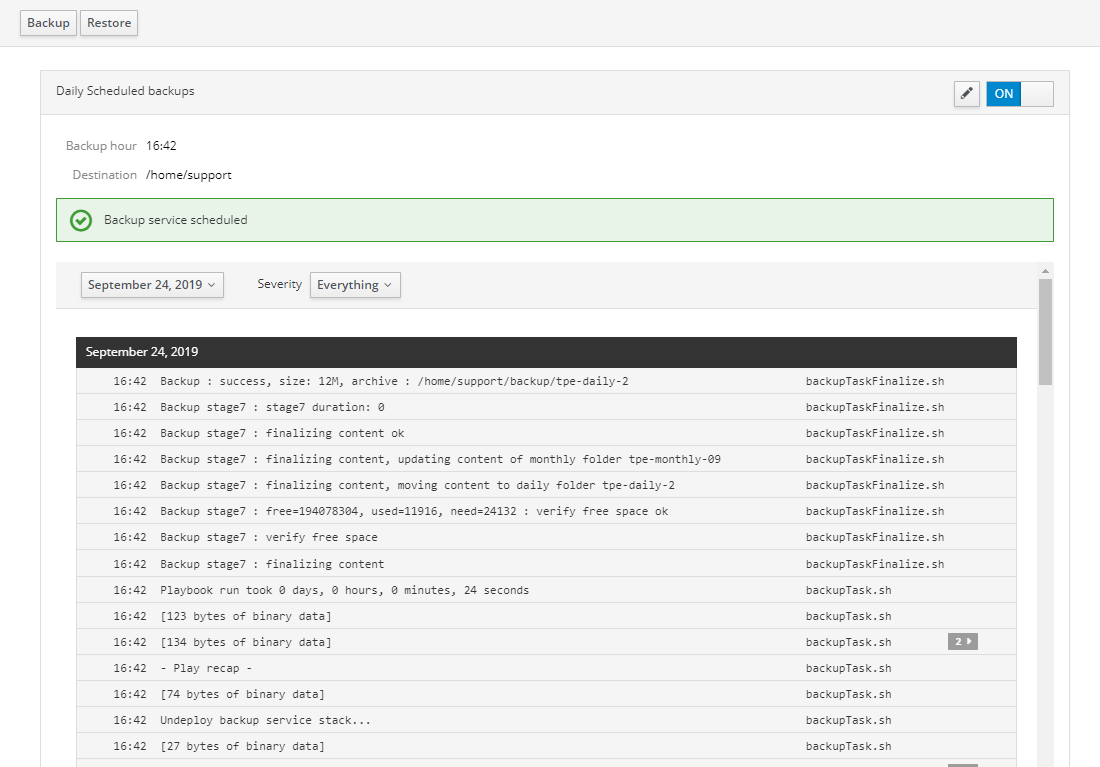
Task: Click the dark September 24, 2019 log header
Action: [545, 352]
